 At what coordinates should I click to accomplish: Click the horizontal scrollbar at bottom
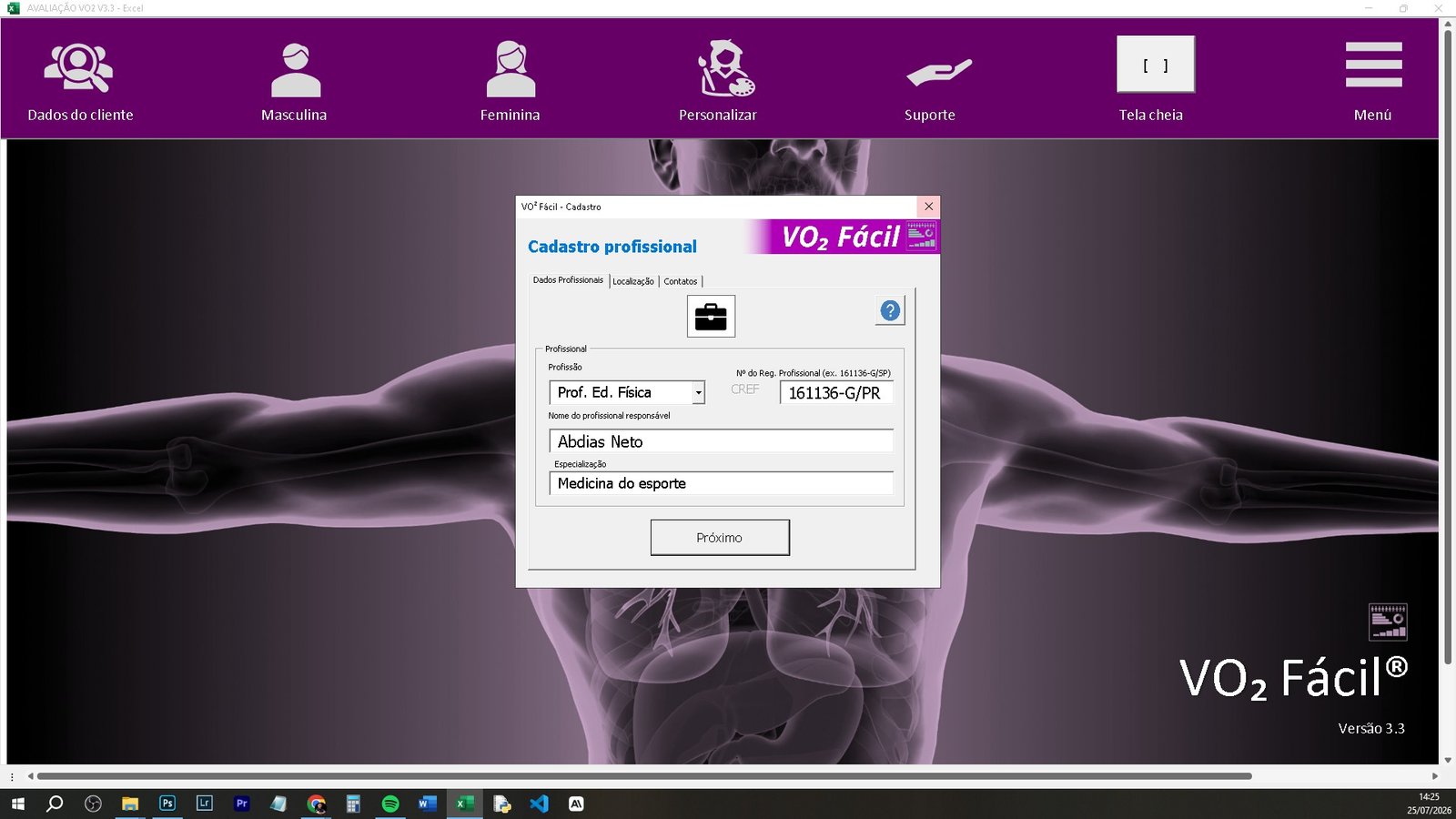coord(644,776)
